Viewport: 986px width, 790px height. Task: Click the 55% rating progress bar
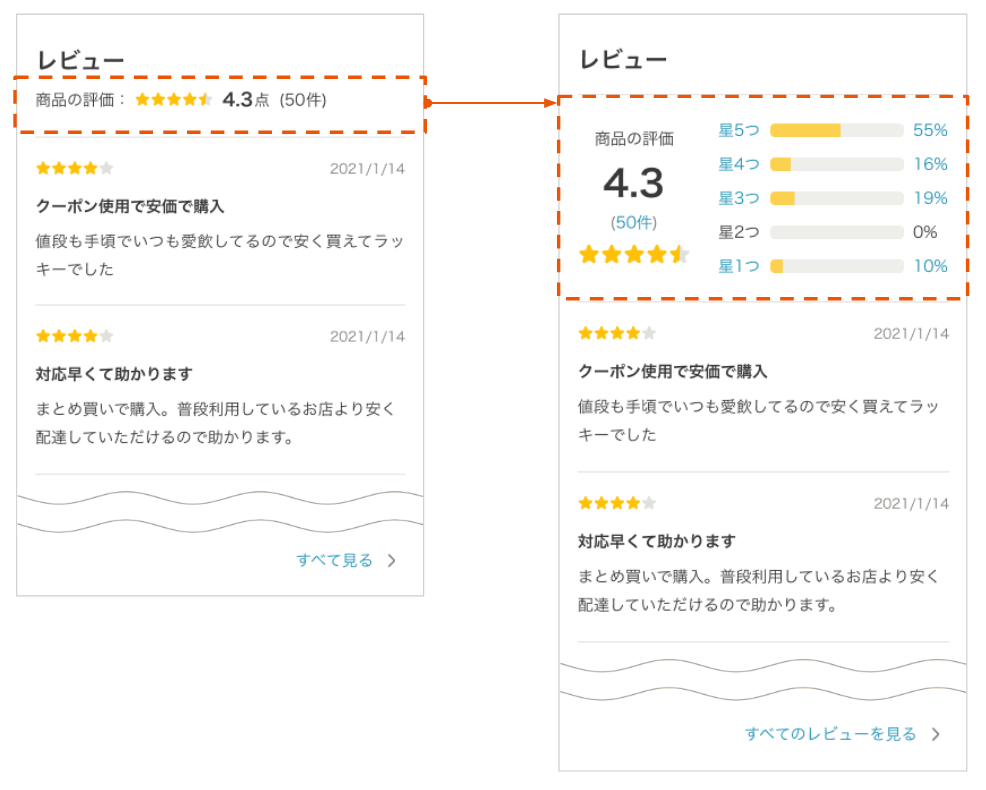coord(836,130)
